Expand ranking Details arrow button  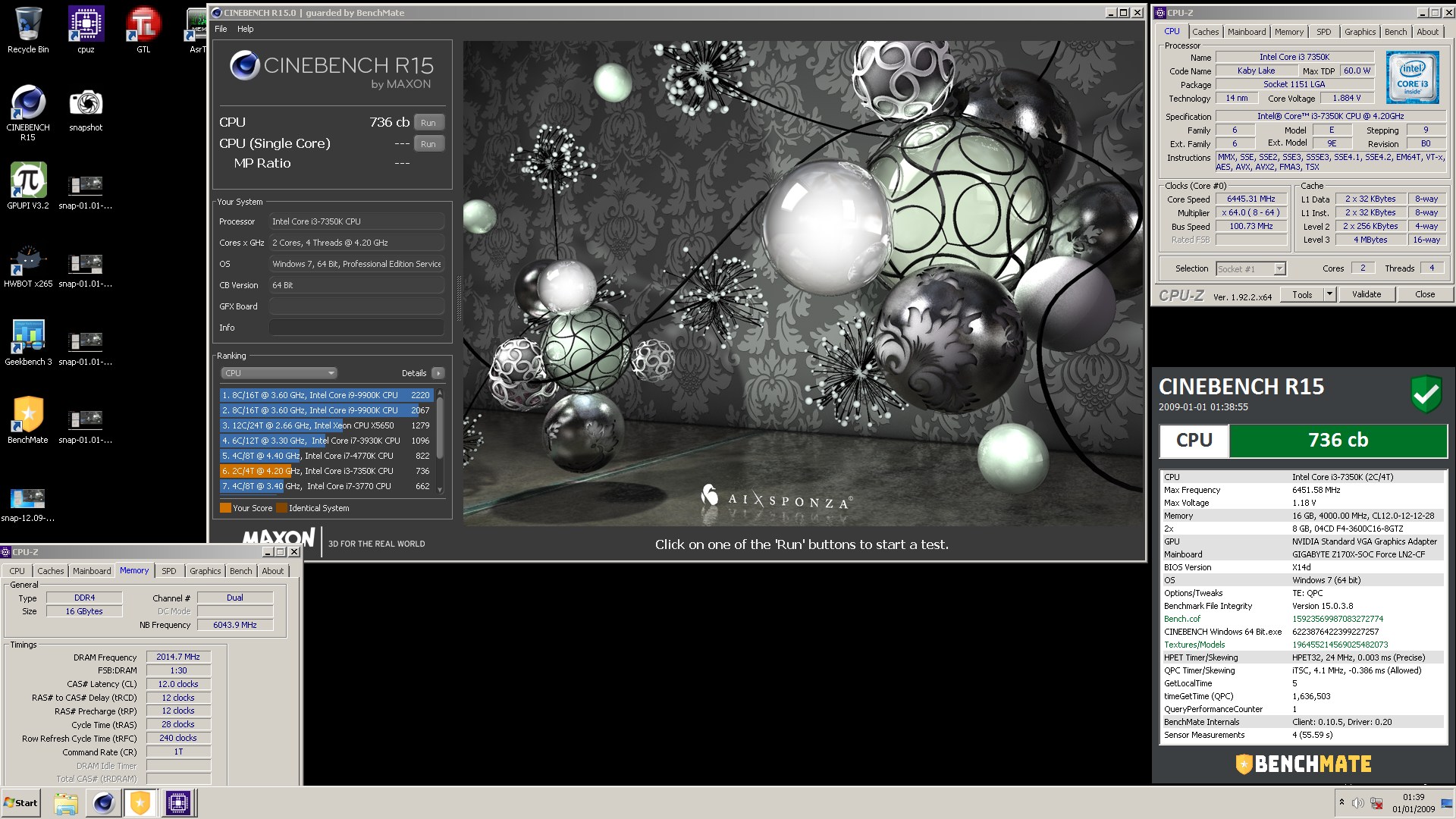(438, 373)
